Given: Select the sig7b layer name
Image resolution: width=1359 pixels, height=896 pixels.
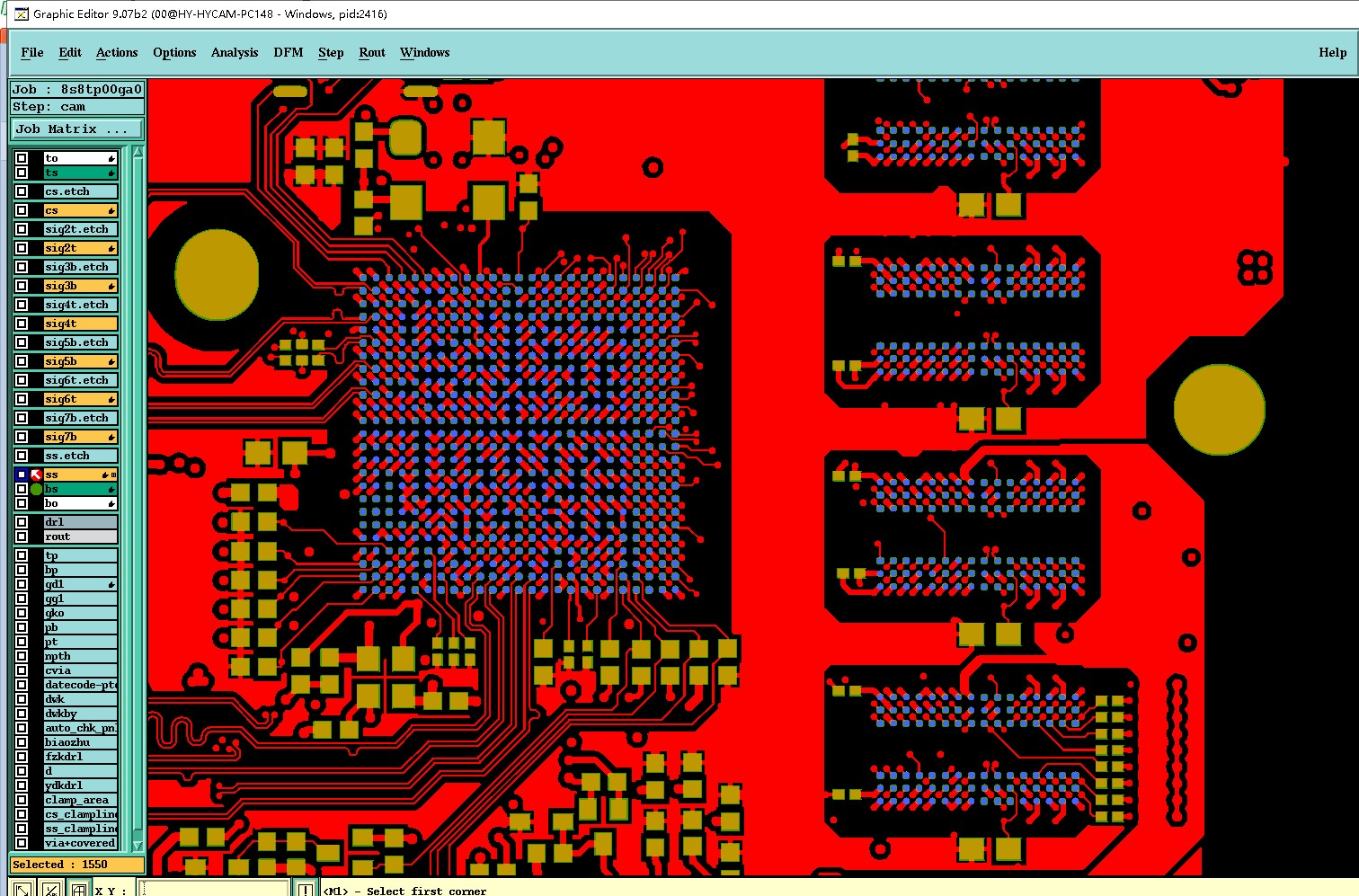Looking at the screenshot, I should pyautogui.click(x=81, y=437).
